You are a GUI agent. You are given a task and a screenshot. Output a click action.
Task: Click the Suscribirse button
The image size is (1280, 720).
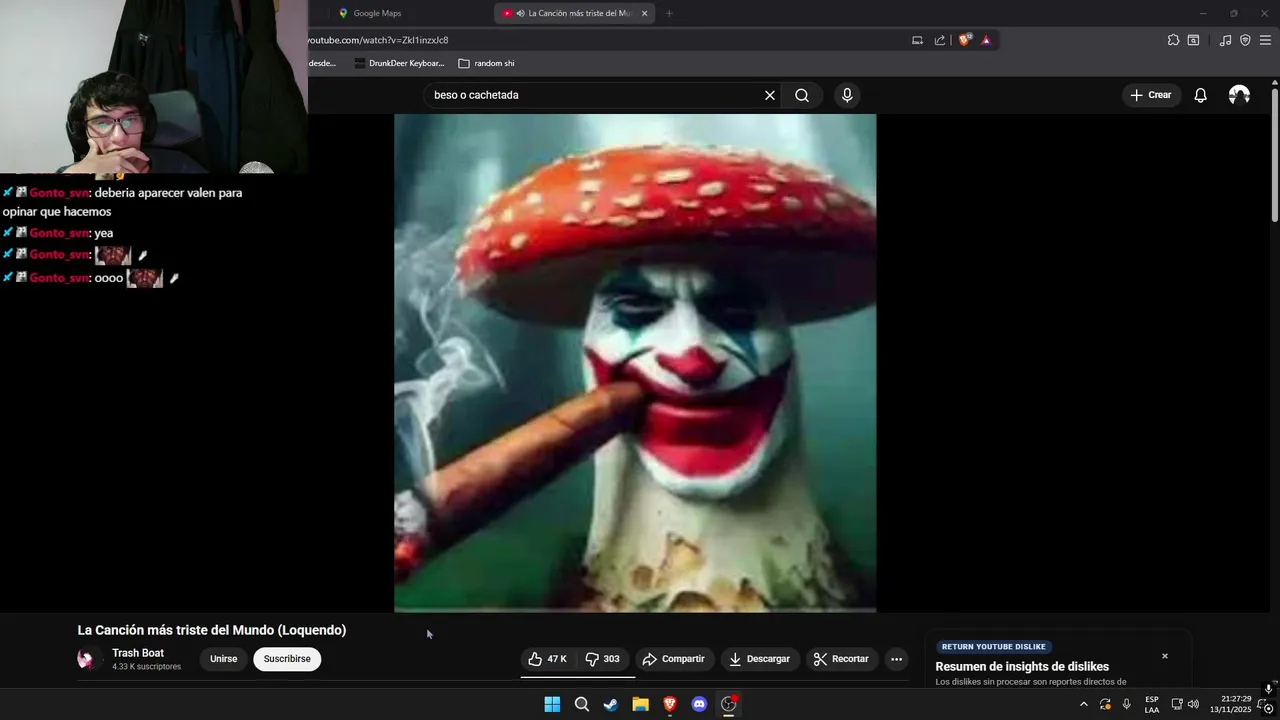[x=287, y=659]
